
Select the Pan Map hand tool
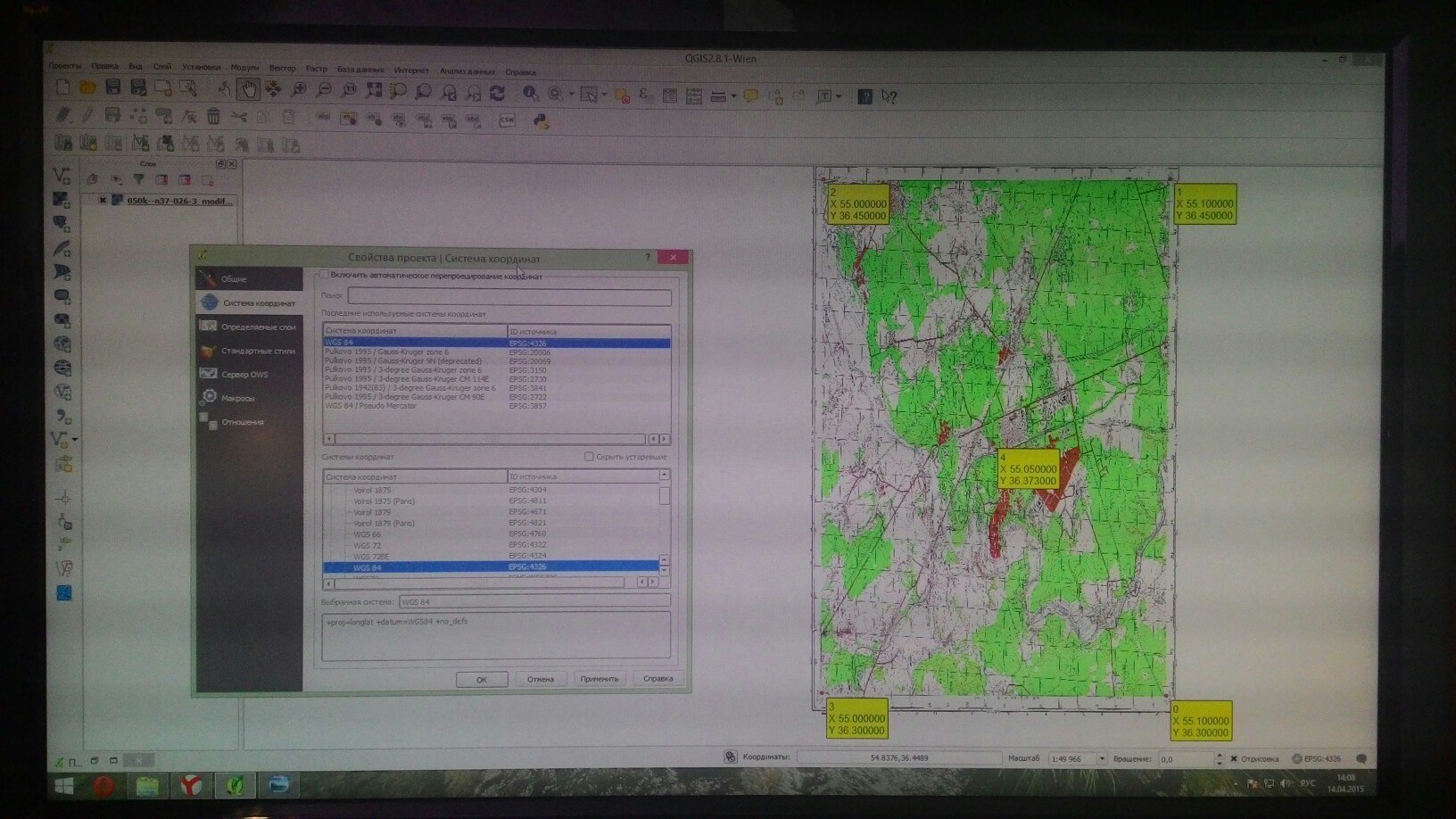[248, 89]
